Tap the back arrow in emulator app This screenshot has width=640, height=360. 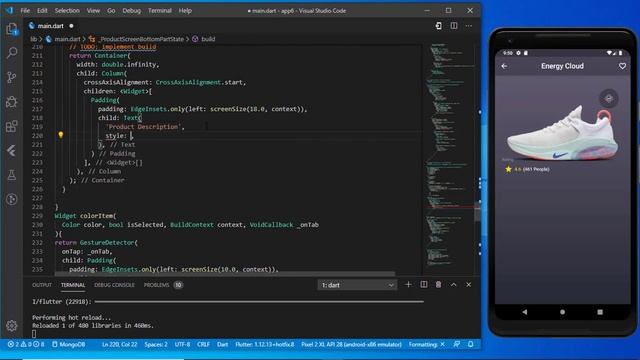pos(504,66)
